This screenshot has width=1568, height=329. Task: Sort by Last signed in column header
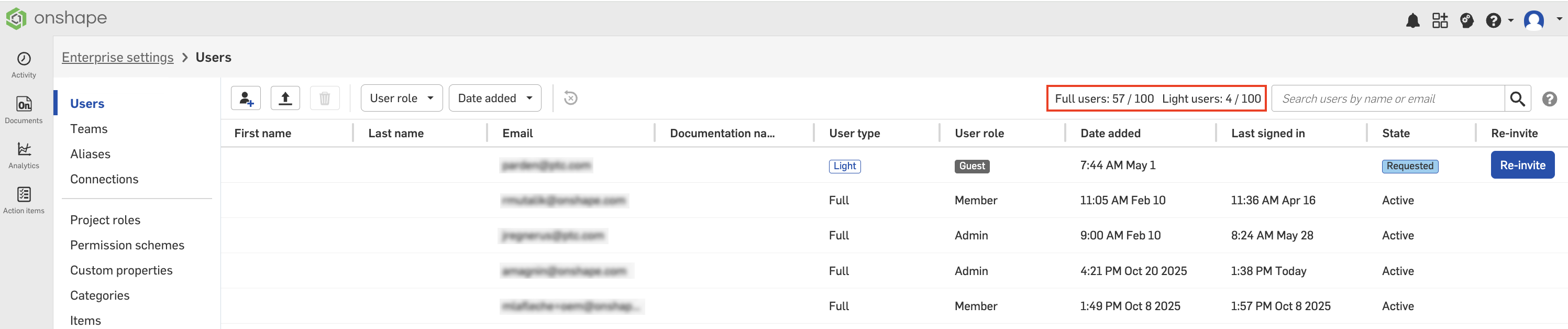click(1268, 134)
